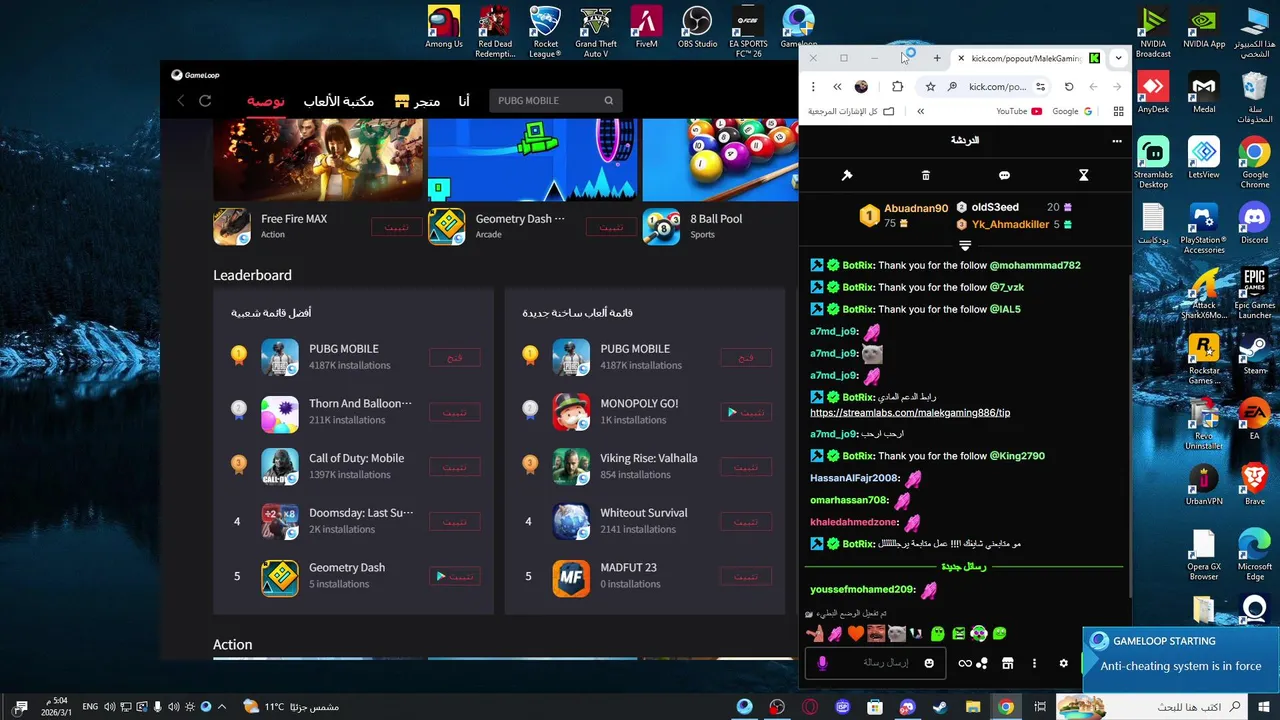1280x720 pixels.
Task: Expand bookmarks bar overflow chevron
Action: (x=920, y=111)
